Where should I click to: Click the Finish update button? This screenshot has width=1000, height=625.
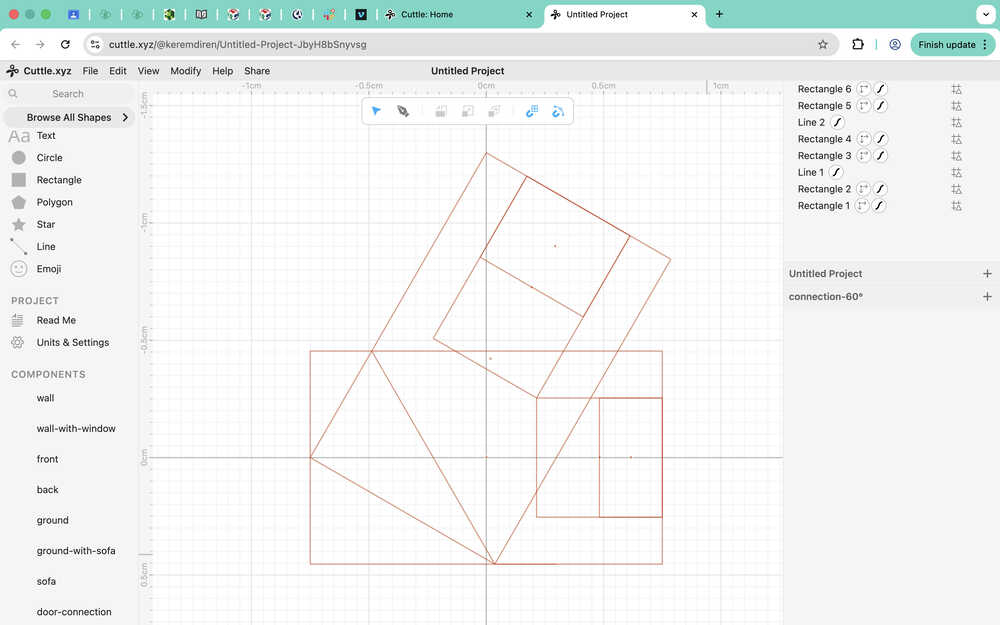946,44
